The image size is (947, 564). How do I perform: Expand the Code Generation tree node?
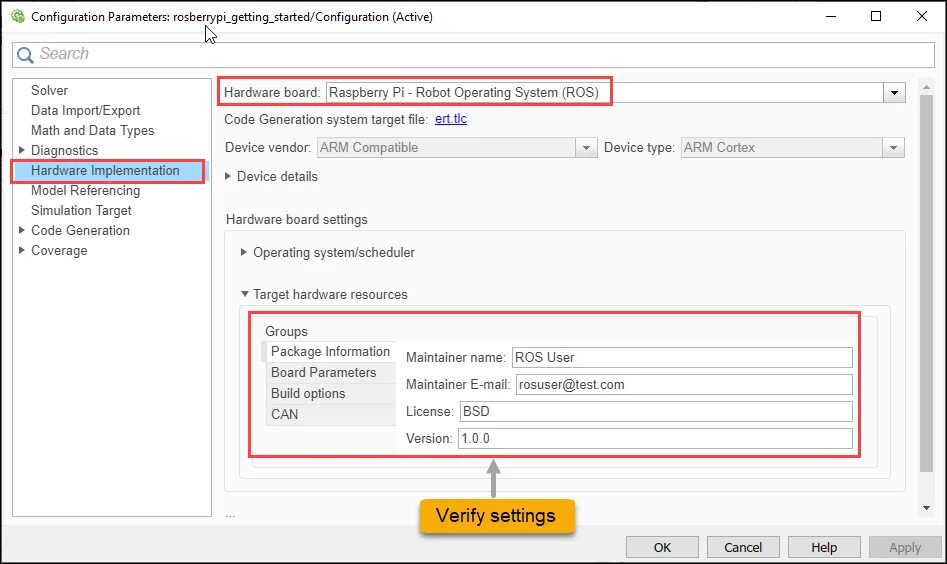point(22,230)
